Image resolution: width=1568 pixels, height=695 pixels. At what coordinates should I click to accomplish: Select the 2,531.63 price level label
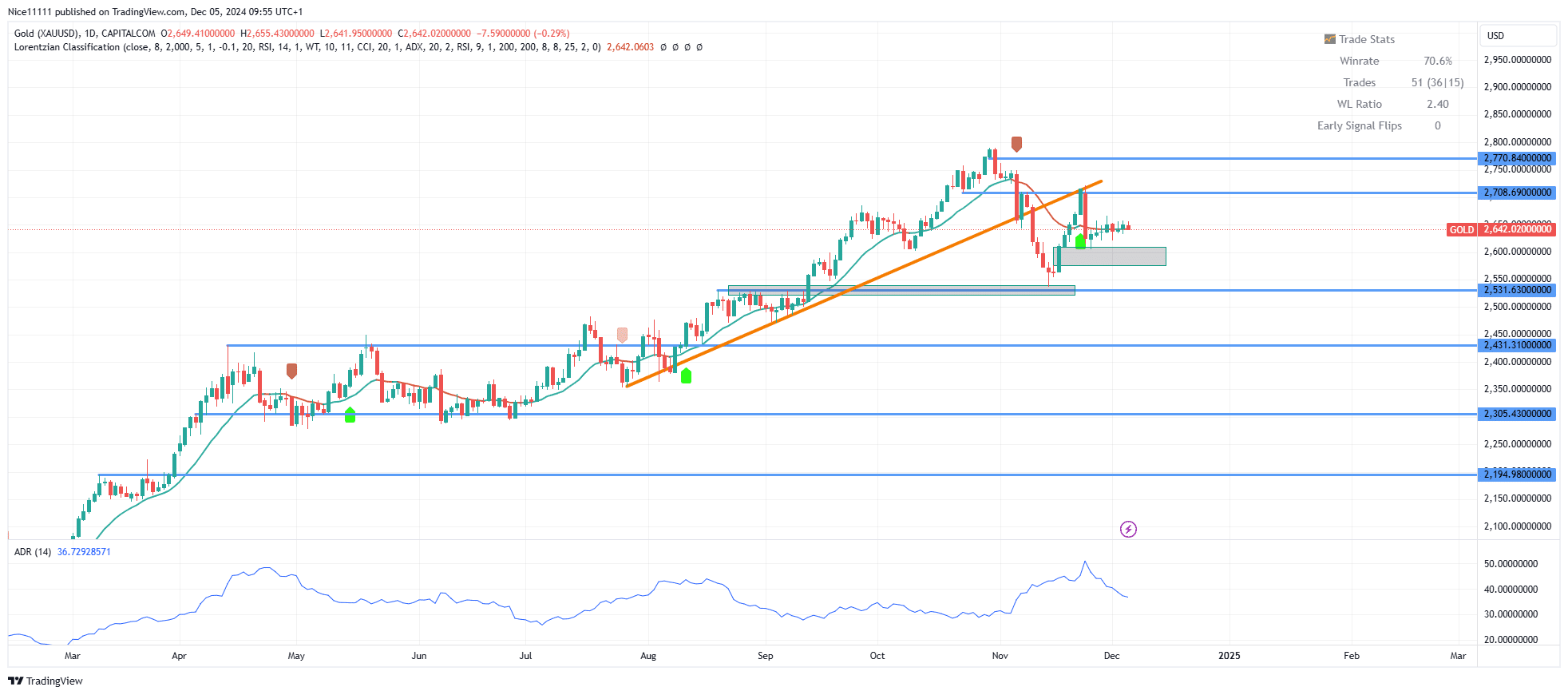coord(1518,290)
